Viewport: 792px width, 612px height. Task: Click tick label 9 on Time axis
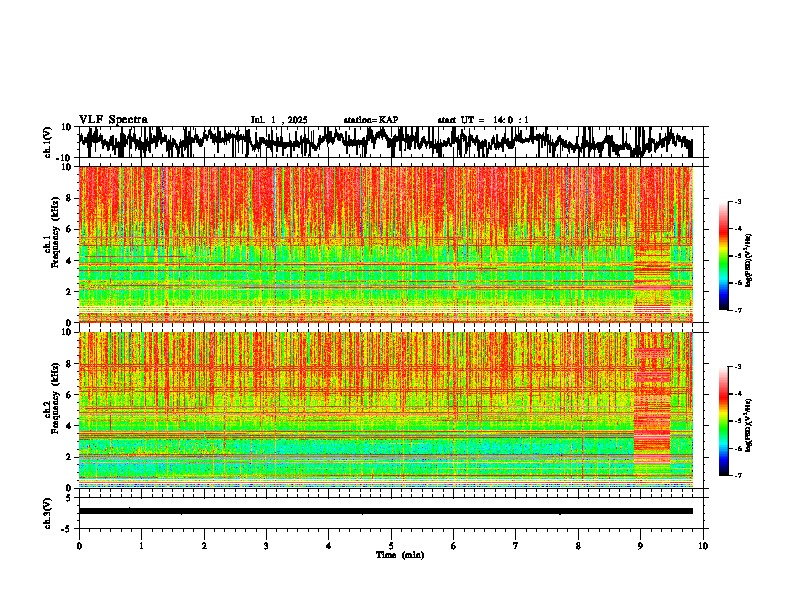pyautogui.click(x=640, y=546)
